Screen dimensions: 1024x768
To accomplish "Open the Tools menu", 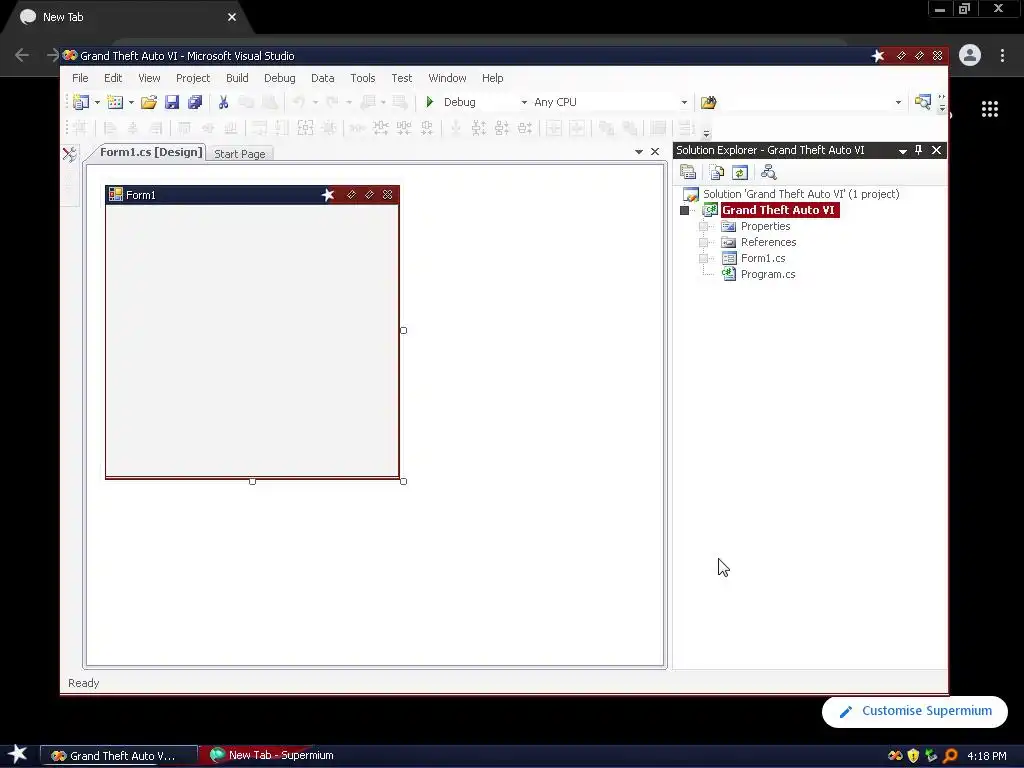I will tap(362, 78).
